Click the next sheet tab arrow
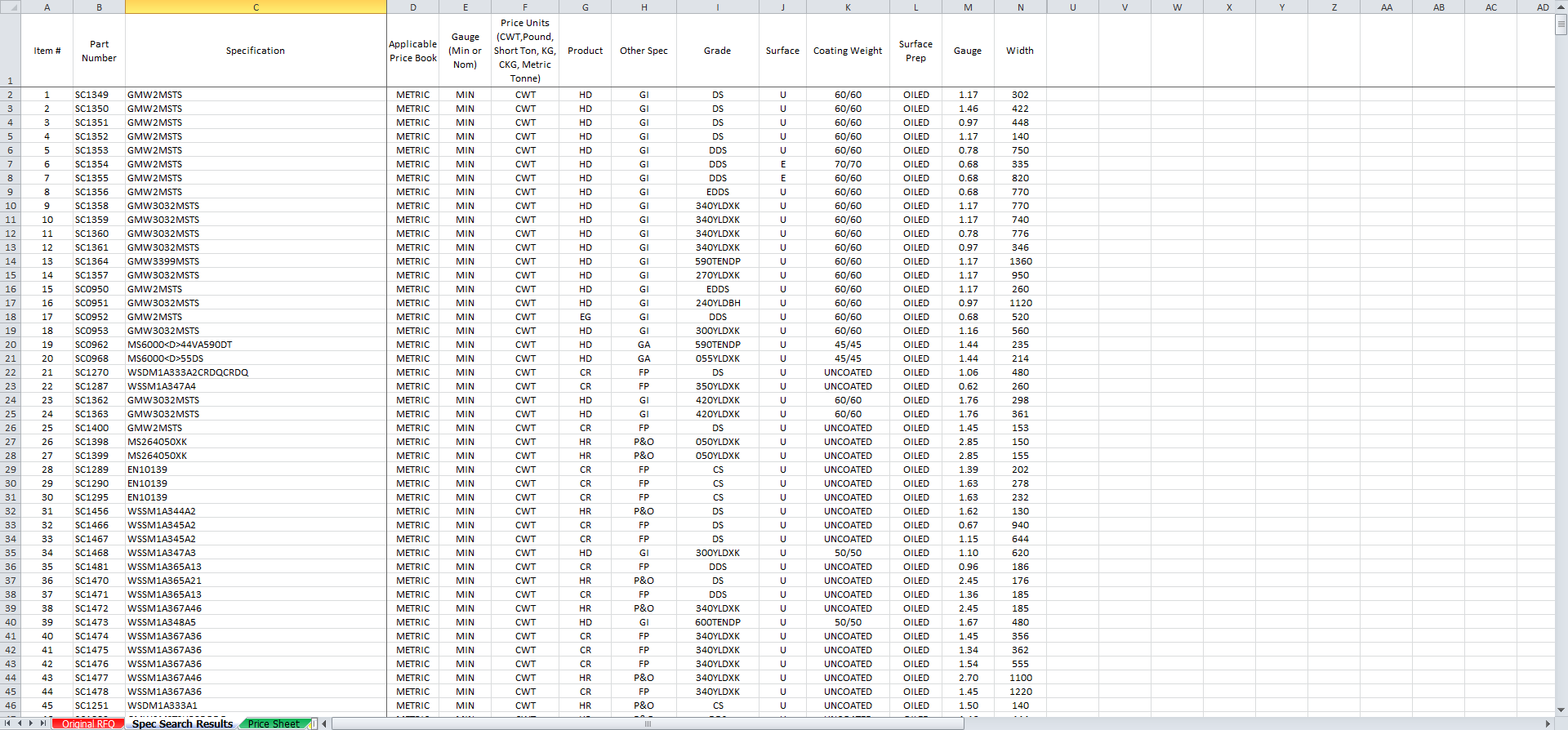 coord(32,723)
